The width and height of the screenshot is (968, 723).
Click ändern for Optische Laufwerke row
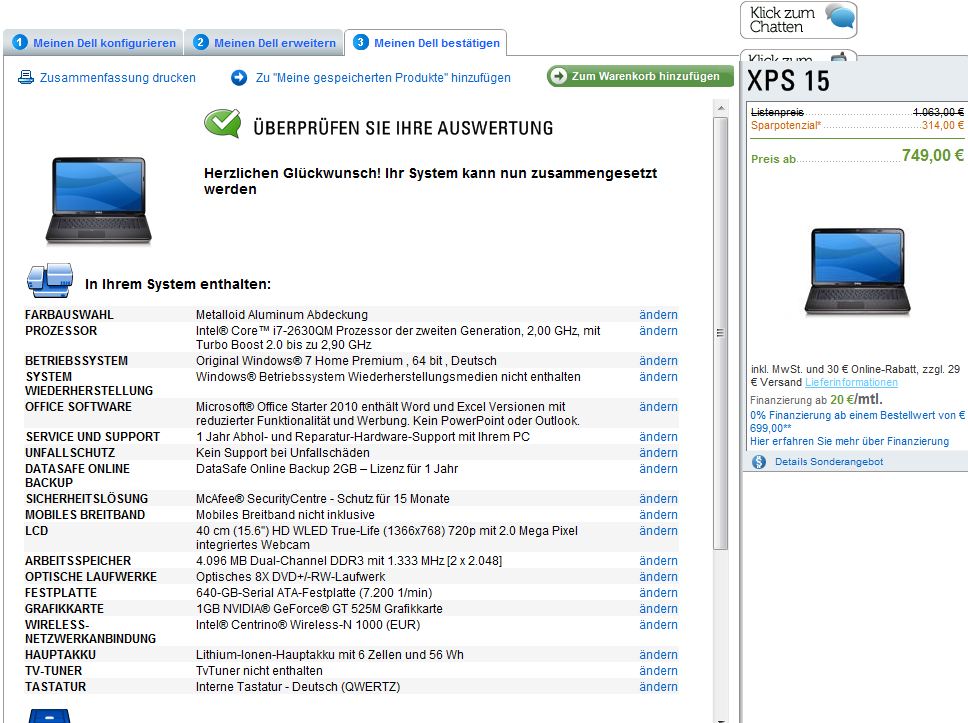pyautogui.click(x=658, y=576)
